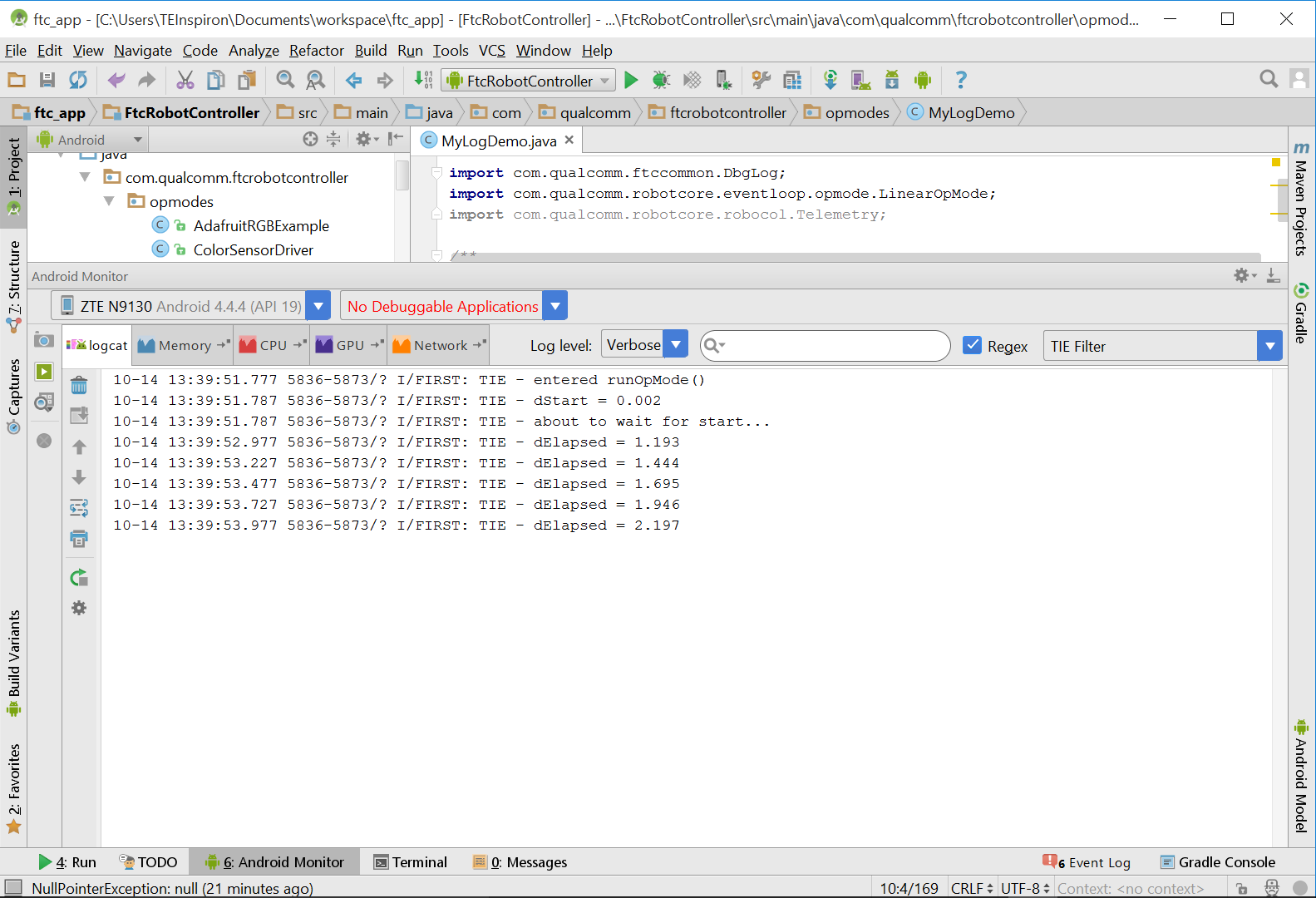Click the Undo arrow icon

tap(116, 80)
